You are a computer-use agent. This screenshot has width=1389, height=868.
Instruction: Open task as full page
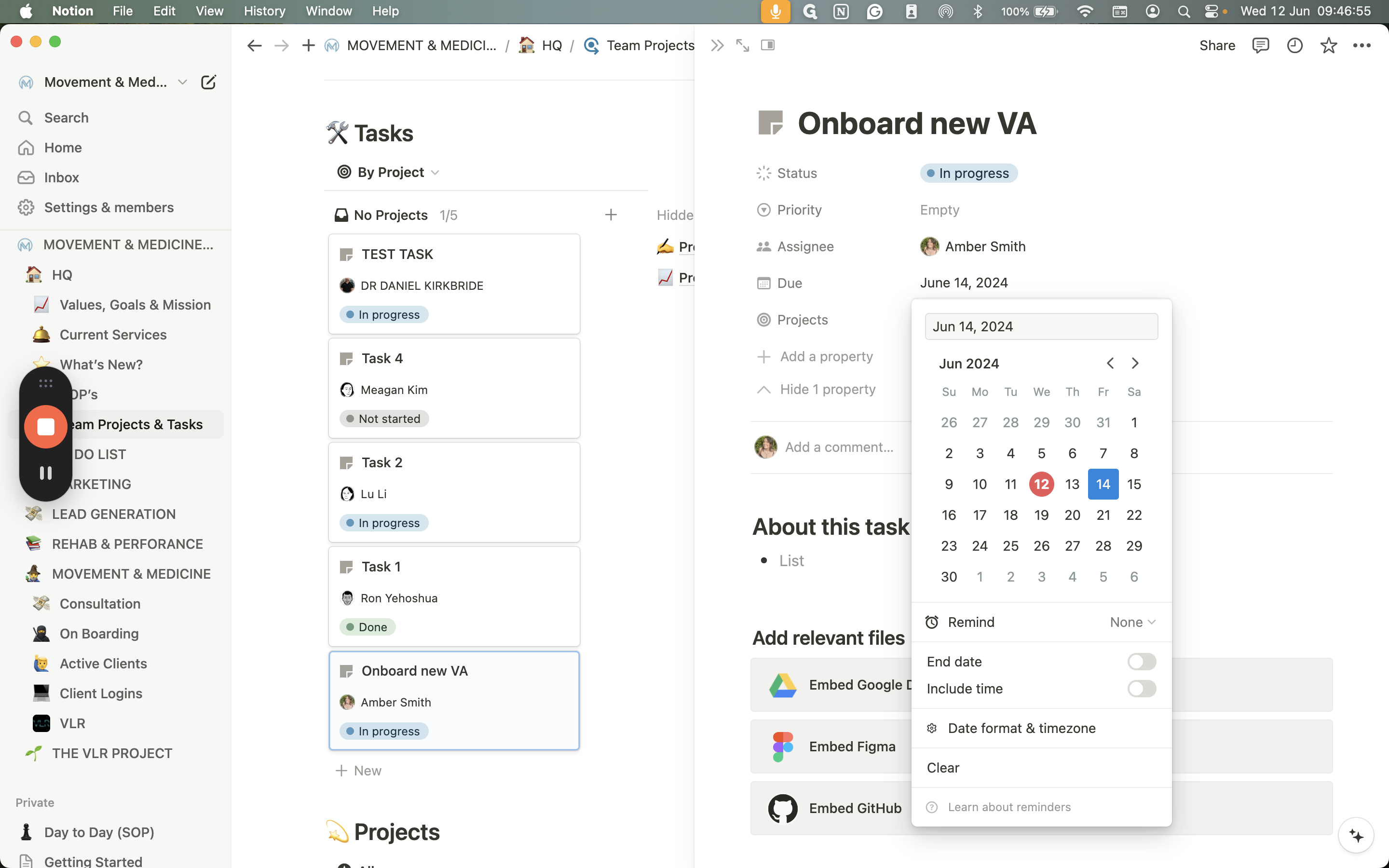tap(743, 45)
